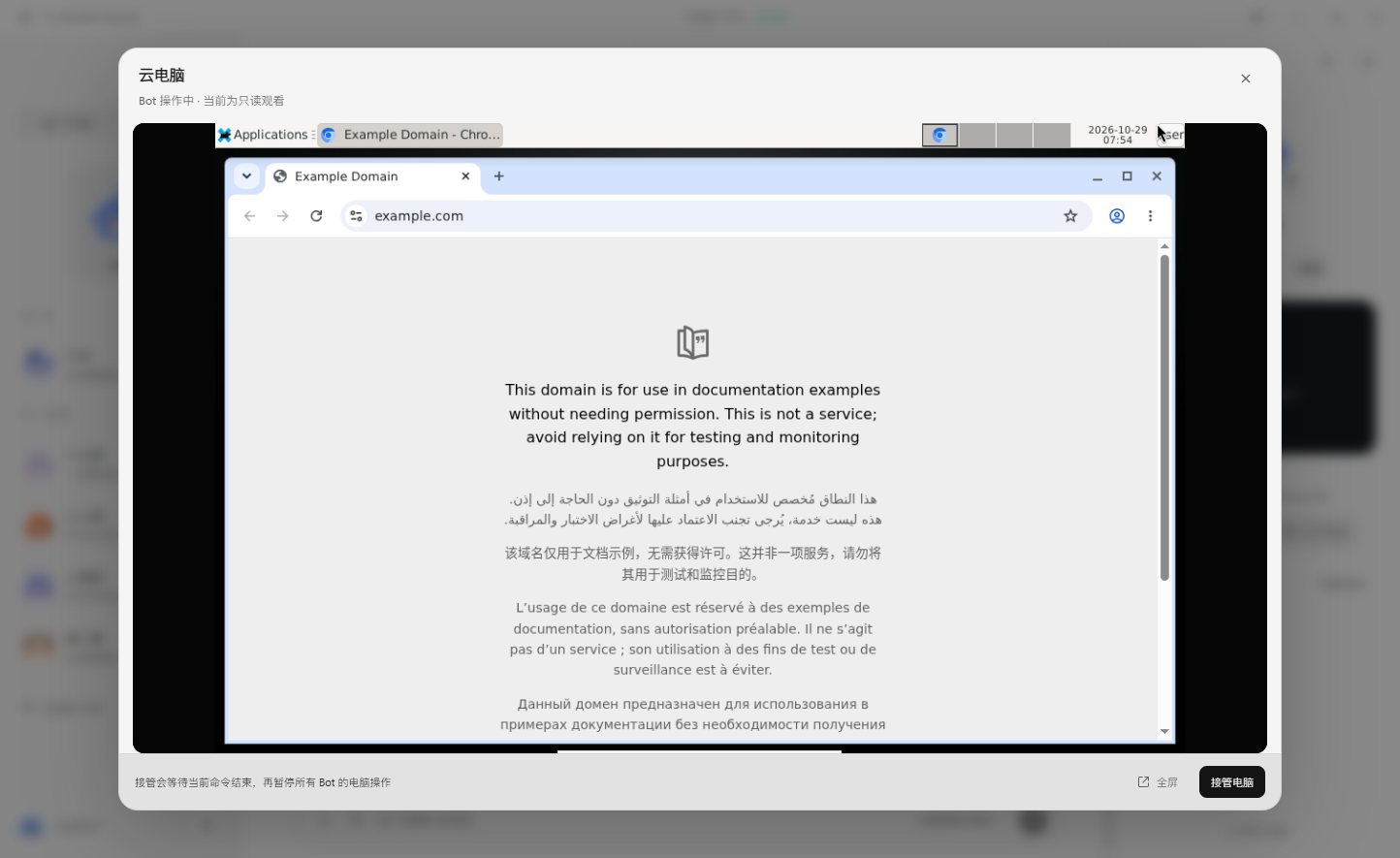Image resolution: width=1400 pixels, height=858 pixels.
Task: Open the Applications menu in panel
Action: point(264,135)
